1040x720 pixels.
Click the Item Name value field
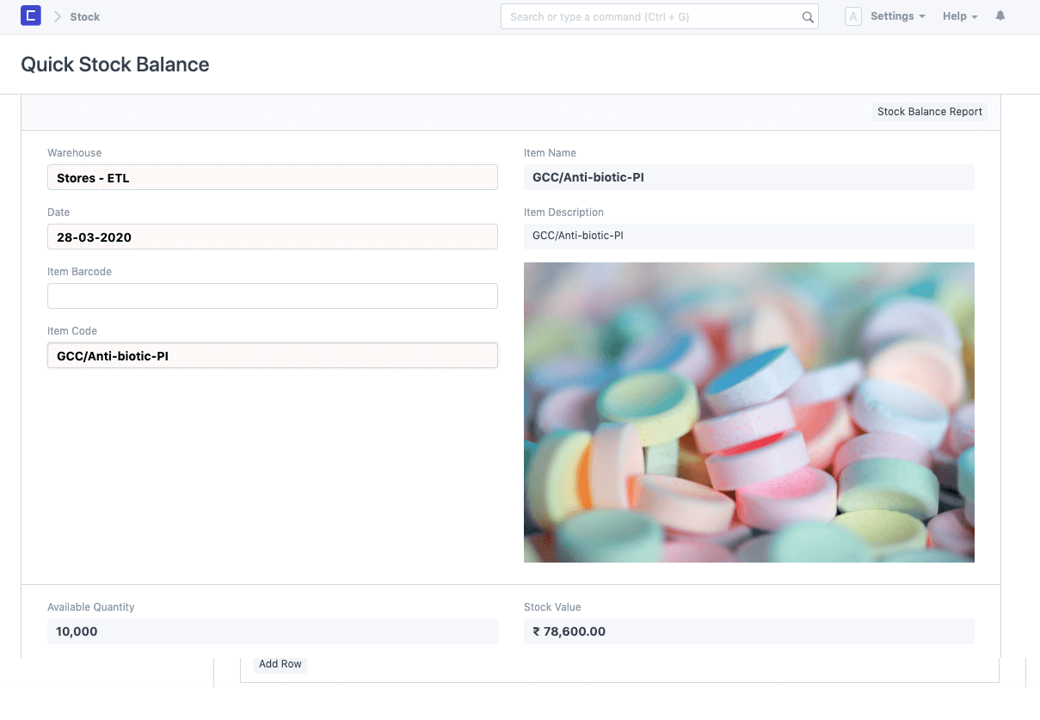749,177
